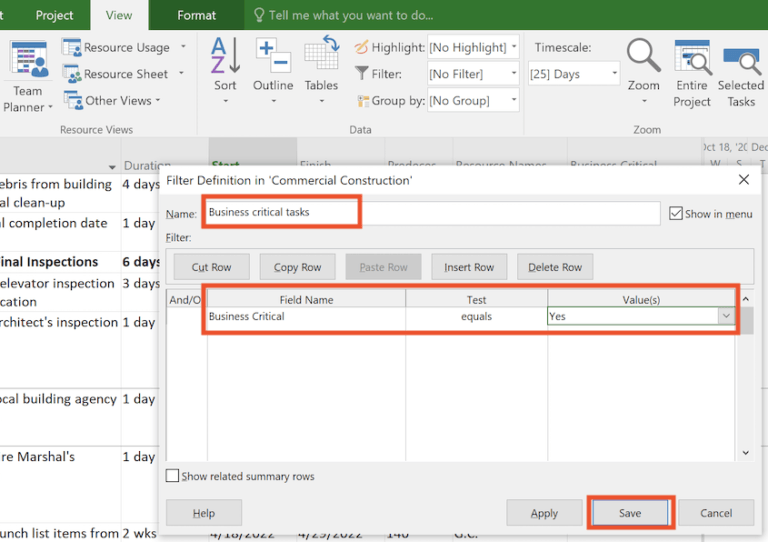Select the architect's inspection task
768x542 pixels.
(x=59, y=322)
